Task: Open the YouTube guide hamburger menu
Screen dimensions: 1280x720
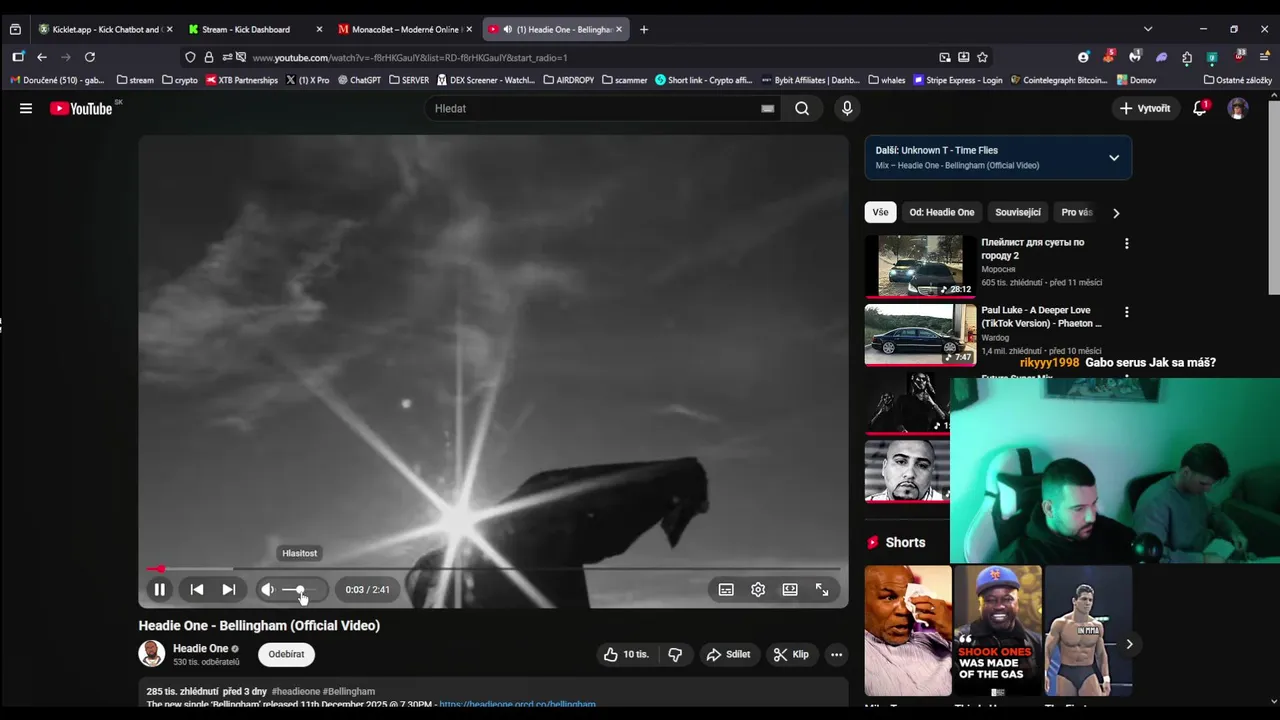Action: pos(26,108)
